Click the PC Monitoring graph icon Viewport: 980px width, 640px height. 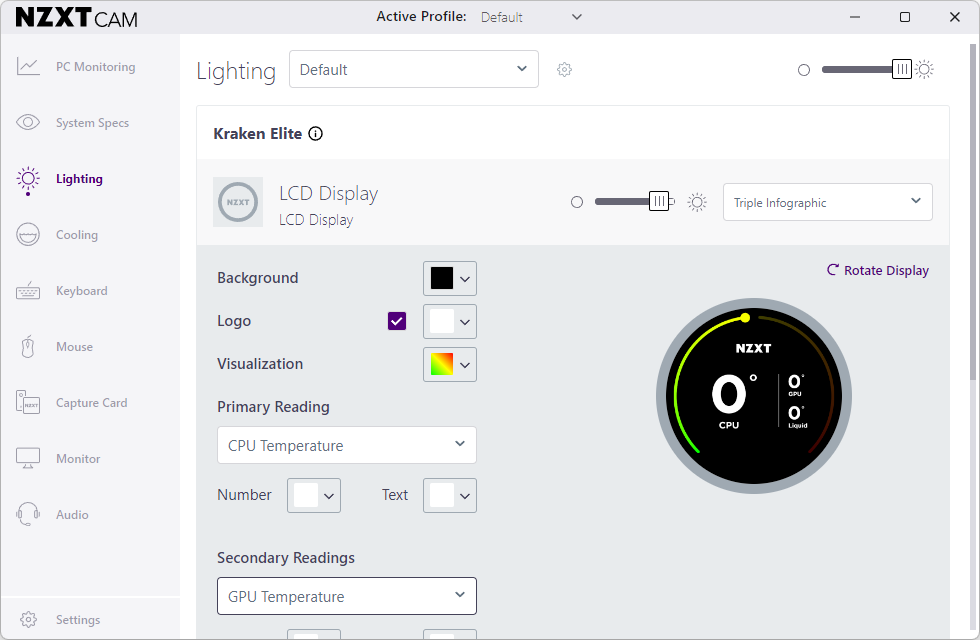[x=28, y=67]
